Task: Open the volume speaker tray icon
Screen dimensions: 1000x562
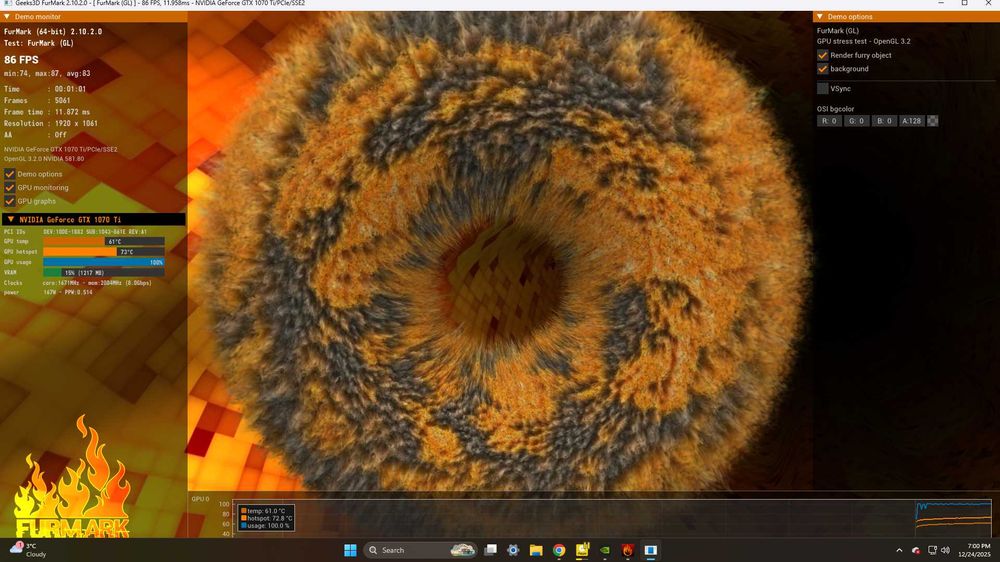Action: click(945, 550)
